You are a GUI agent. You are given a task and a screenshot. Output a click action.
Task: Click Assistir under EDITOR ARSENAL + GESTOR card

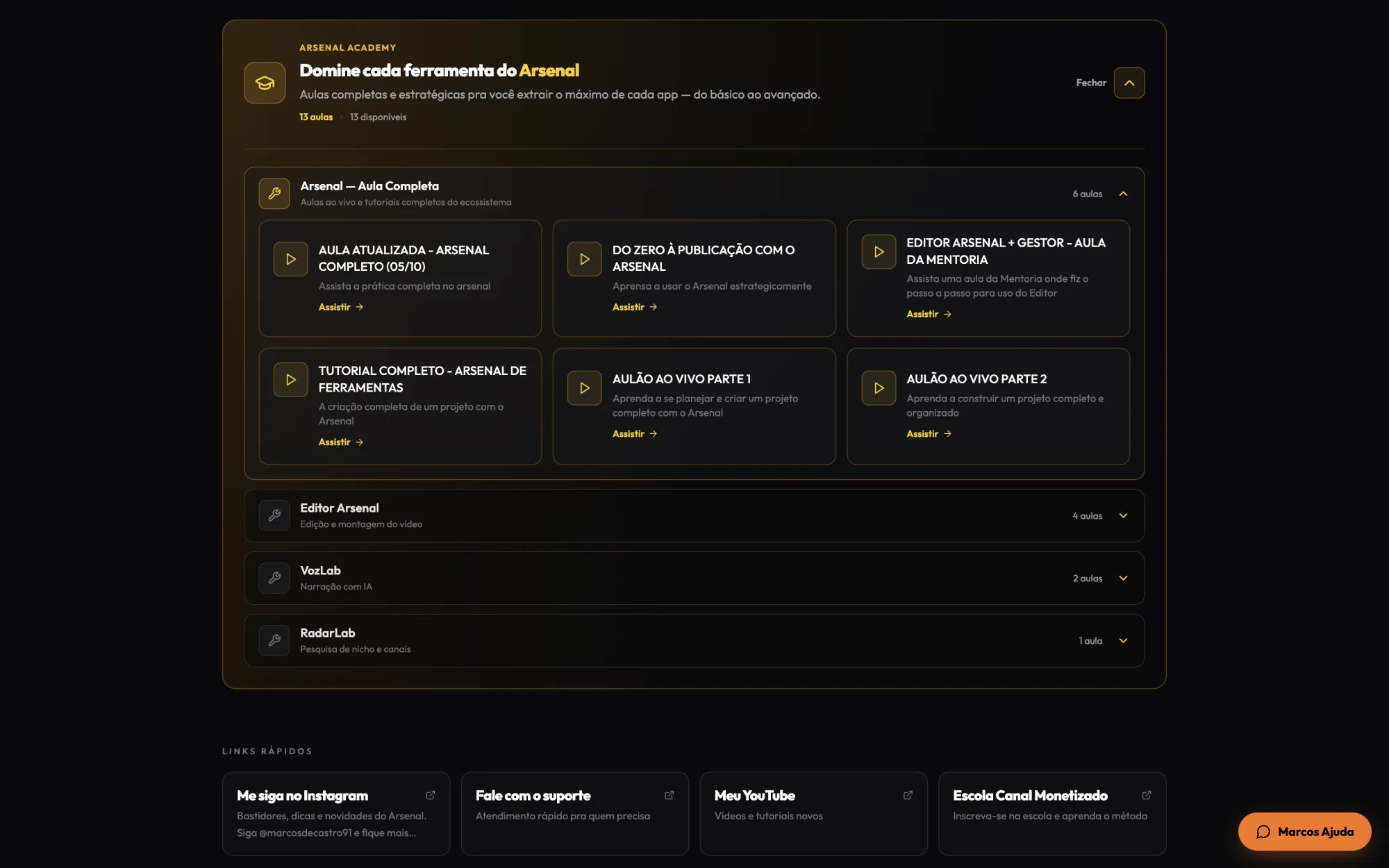point(929,314)
